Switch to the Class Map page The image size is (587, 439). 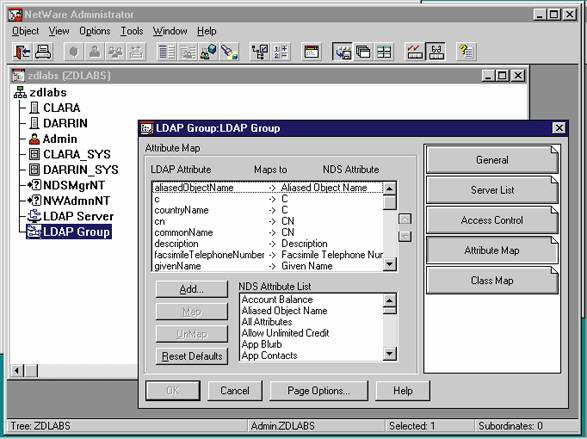pyautogui.click(x=492, y=280)
